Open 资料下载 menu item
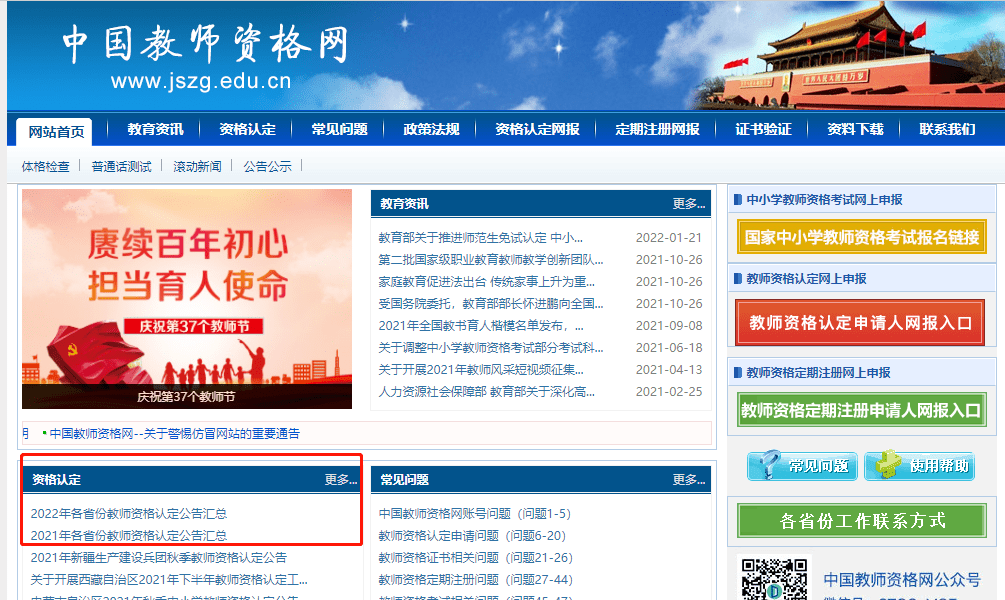This screenshot has height=600, width=1005. (x=855, y=129)
